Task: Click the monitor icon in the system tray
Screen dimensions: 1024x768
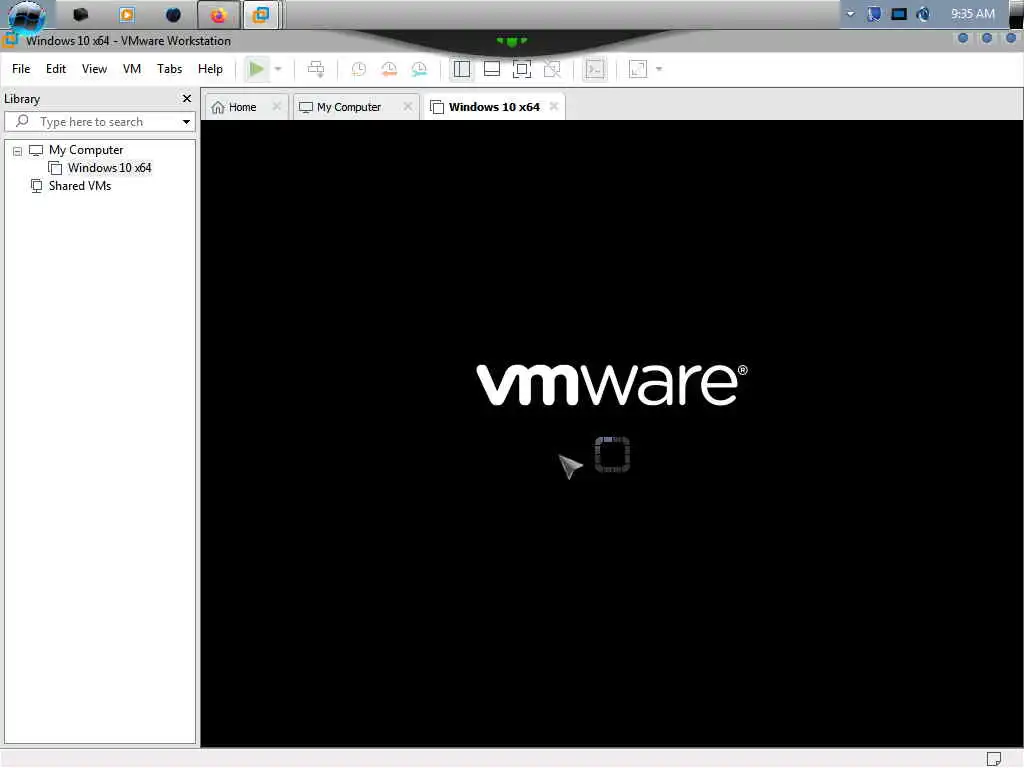Action: [x=899, y=14]
